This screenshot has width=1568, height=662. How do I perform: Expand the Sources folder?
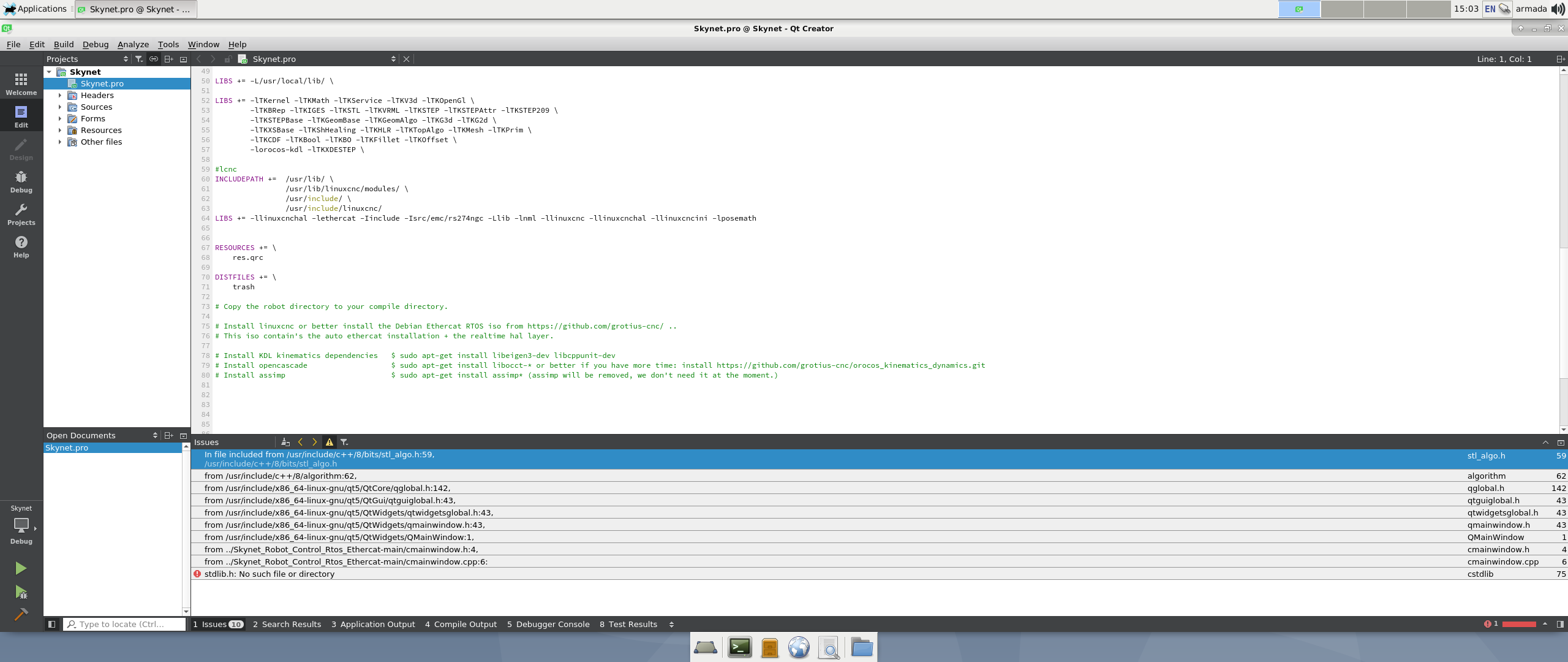(60, 107)
